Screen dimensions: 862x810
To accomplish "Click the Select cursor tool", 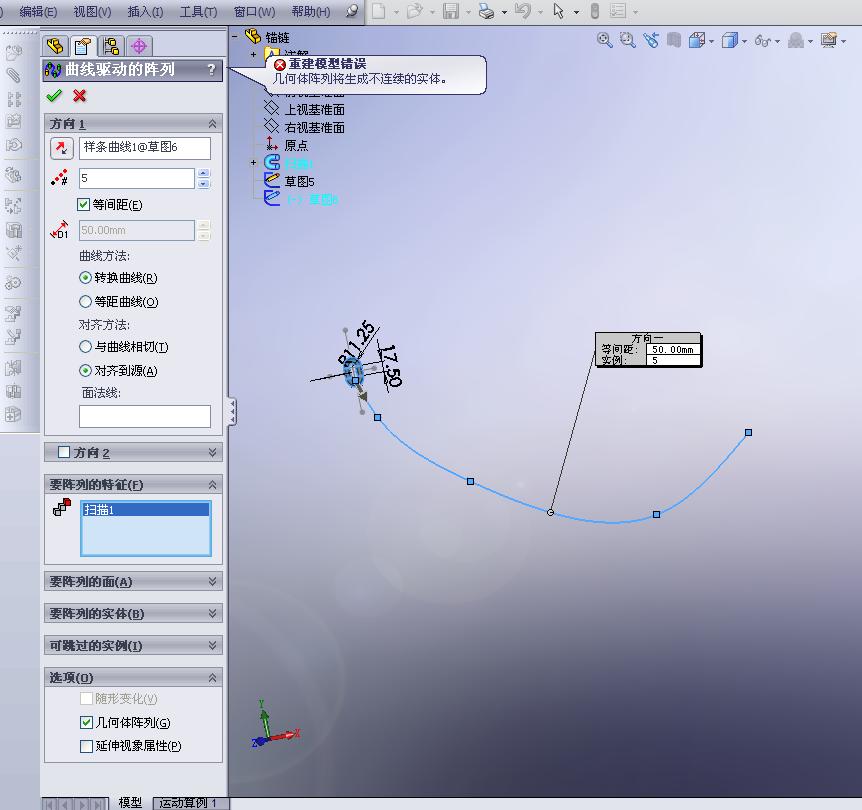I will [x=559, y=11].
